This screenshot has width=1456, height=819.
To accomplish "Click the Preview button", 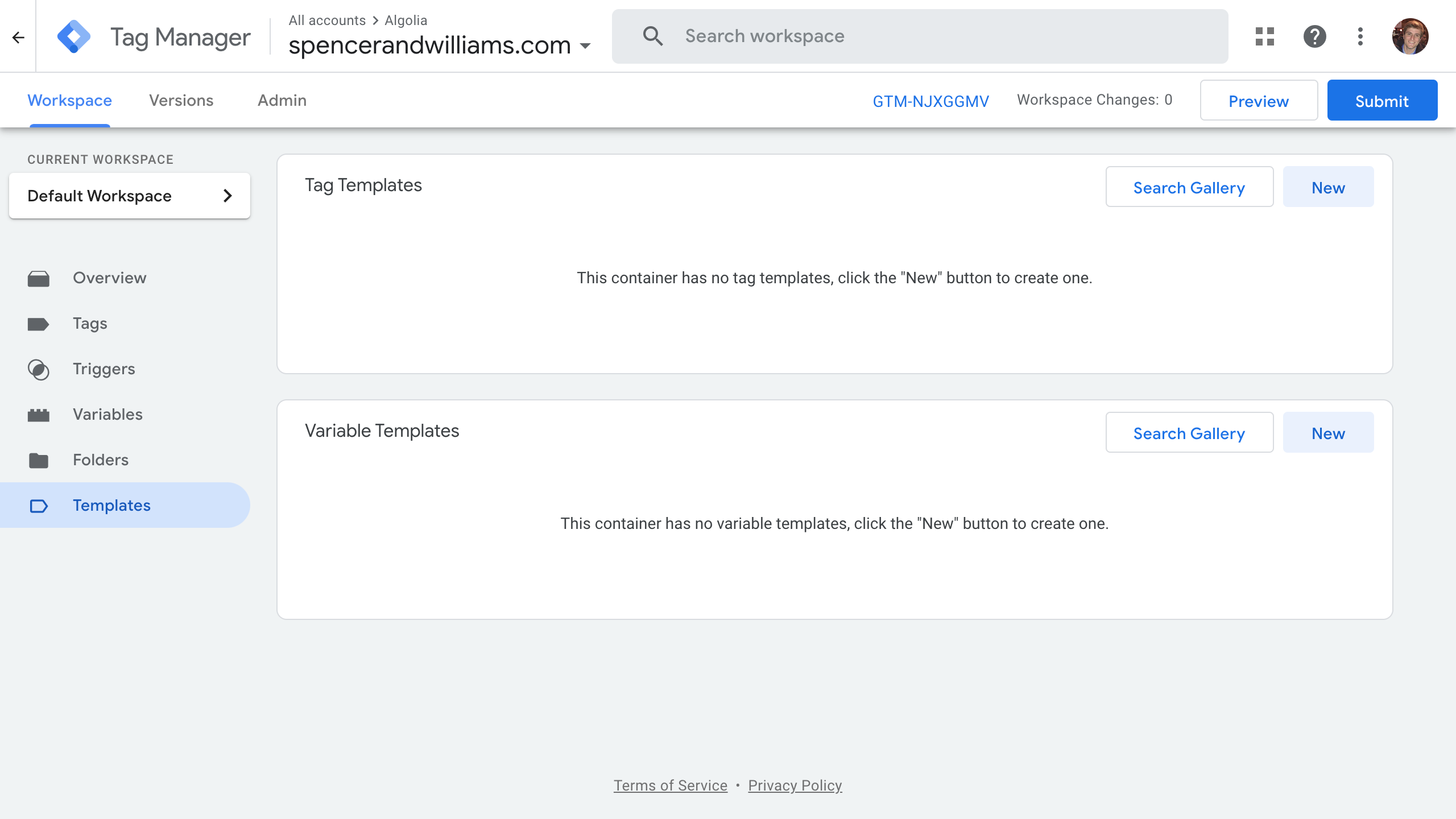I will pyautogui.click(x=1259, y=101).
